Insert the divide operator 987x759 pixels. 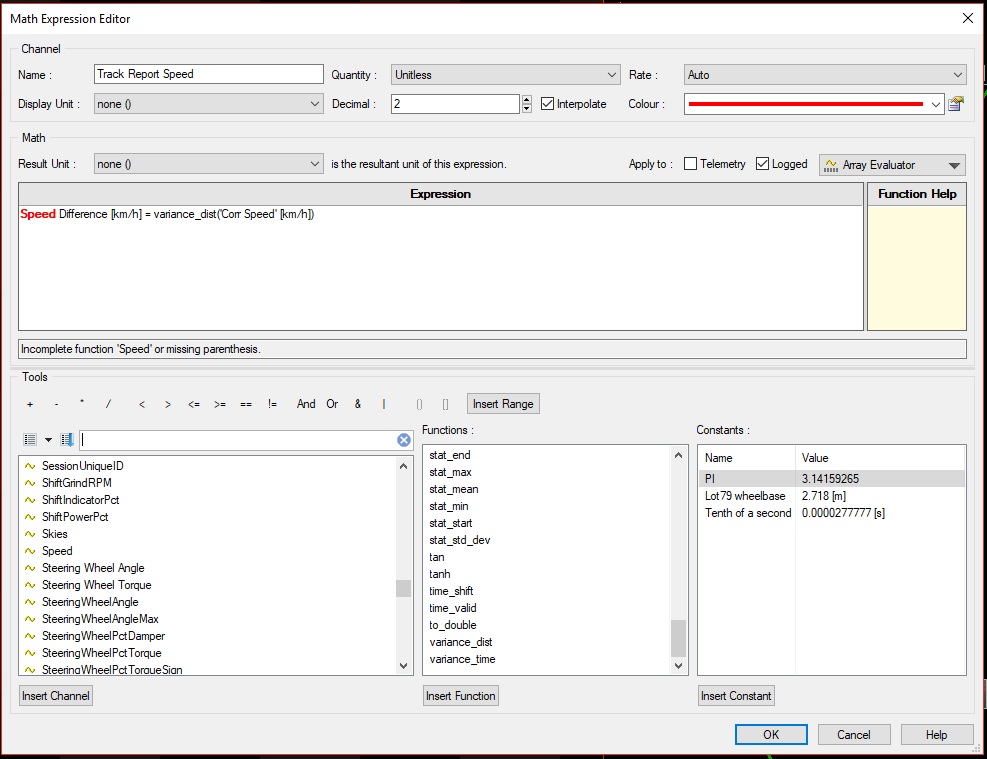[108, 404]
